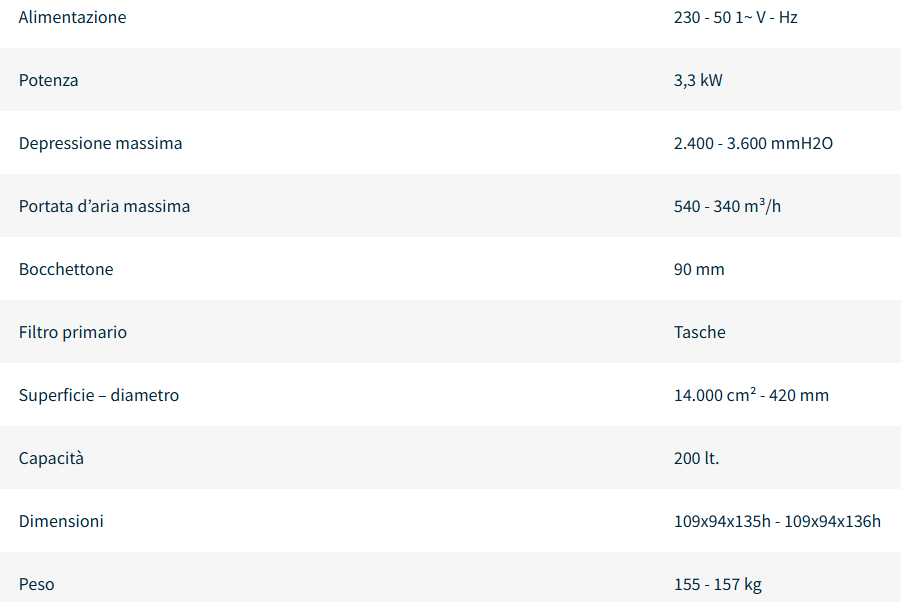Click the Capacità row label
901x602 pixels.
[x=51, y=459]
